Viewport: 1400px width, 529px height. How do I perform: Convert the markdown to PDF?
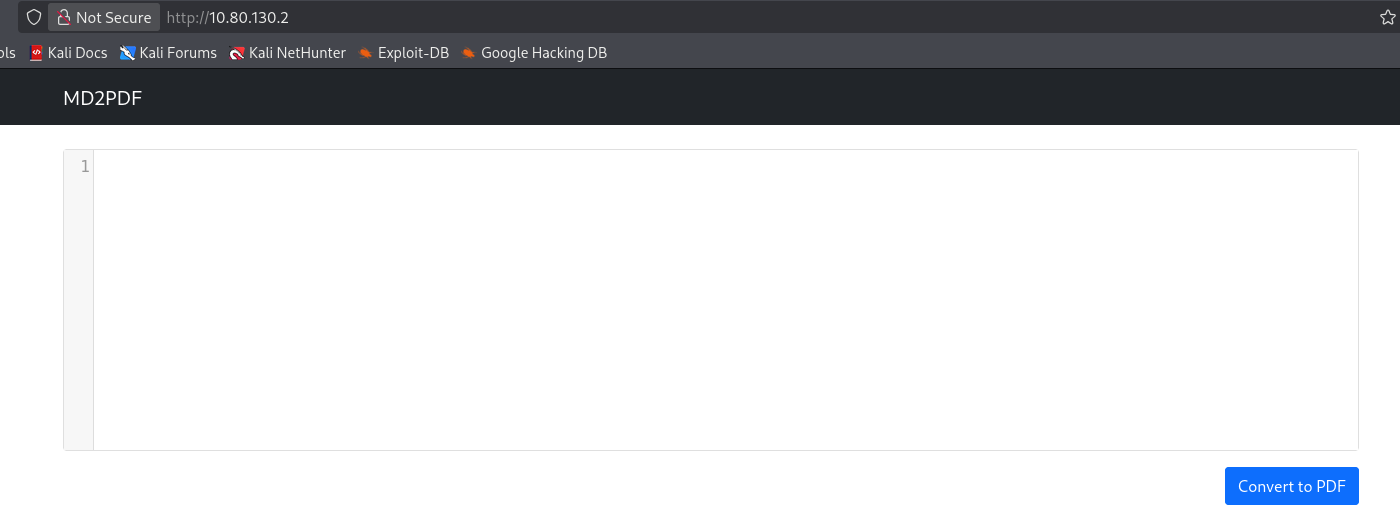point(1291,486)
